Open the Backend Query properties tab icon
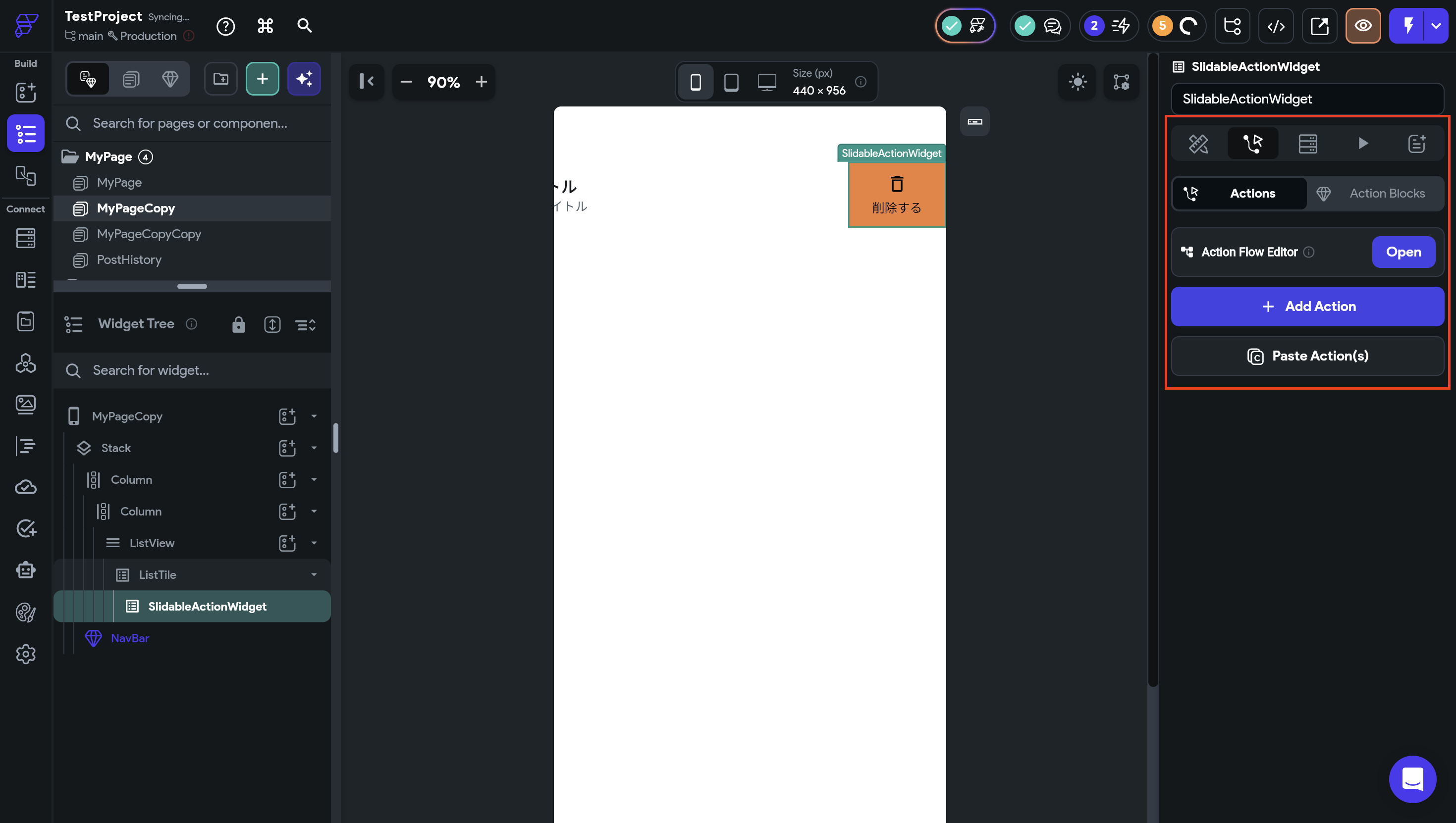The width and height of the screenshot is (1456, 823). pos(1307,144)
